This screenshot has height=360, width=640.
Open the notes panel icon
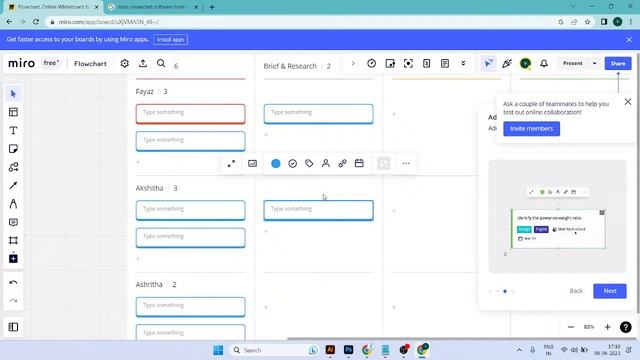[445, 63]
